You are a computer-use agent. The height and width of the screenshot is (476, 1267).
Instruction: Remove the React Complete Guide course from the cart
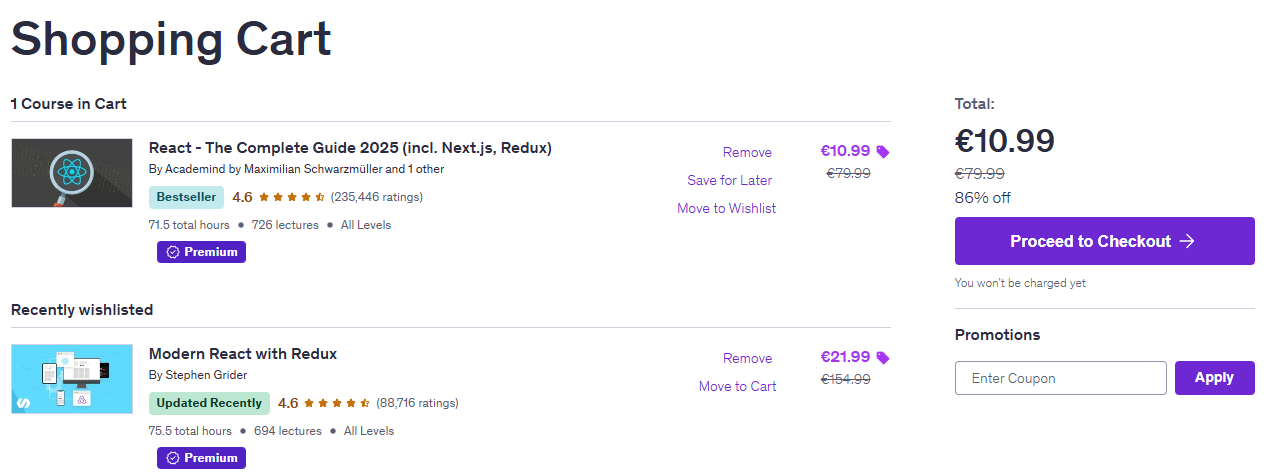point(747,153)
